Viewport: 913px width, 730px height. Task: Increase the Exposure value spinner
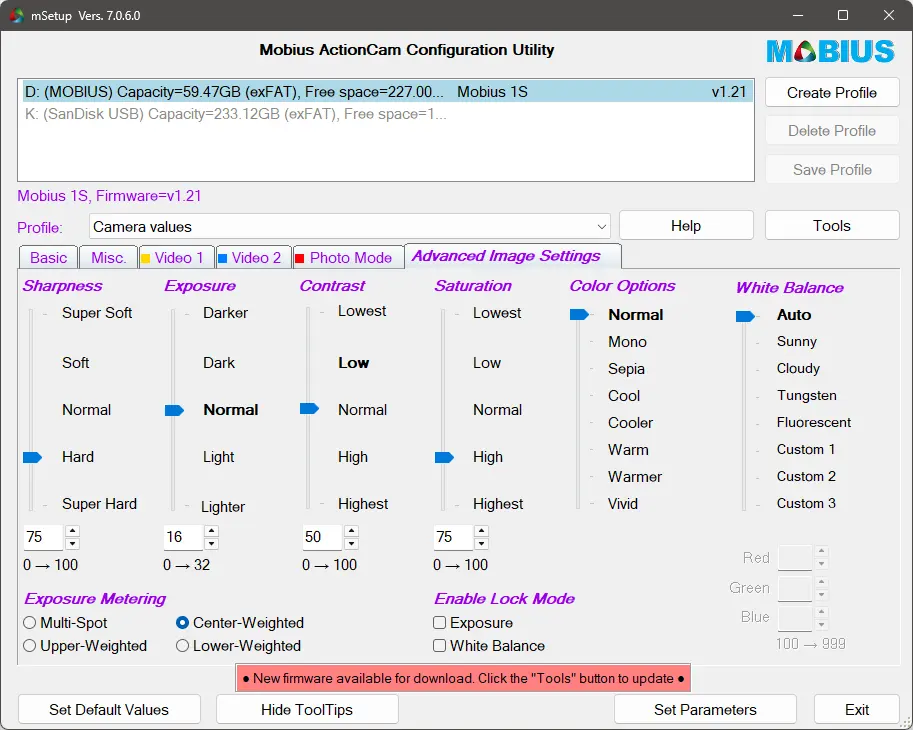pos(211,531)
